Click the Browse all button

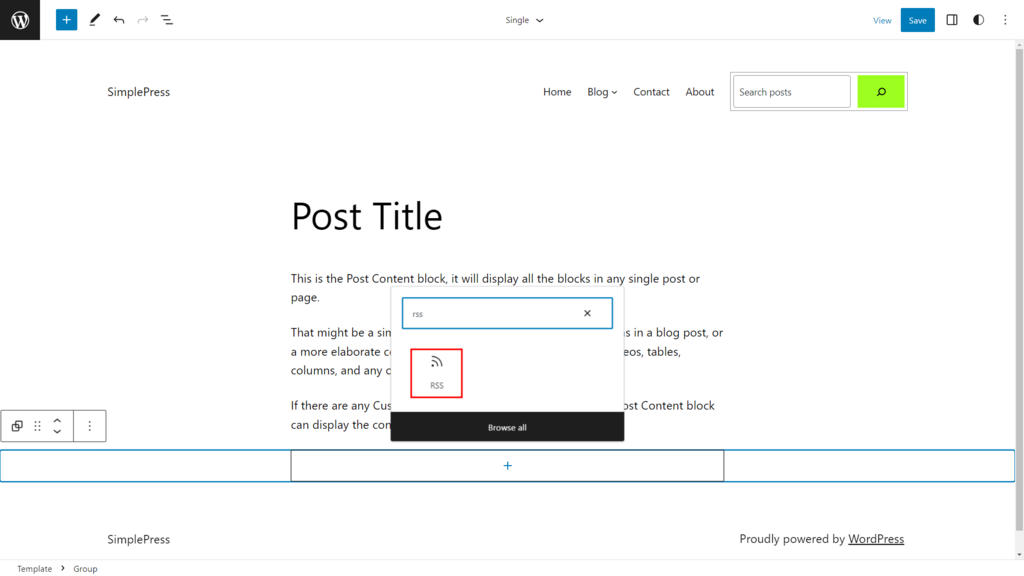coord(507,426)
